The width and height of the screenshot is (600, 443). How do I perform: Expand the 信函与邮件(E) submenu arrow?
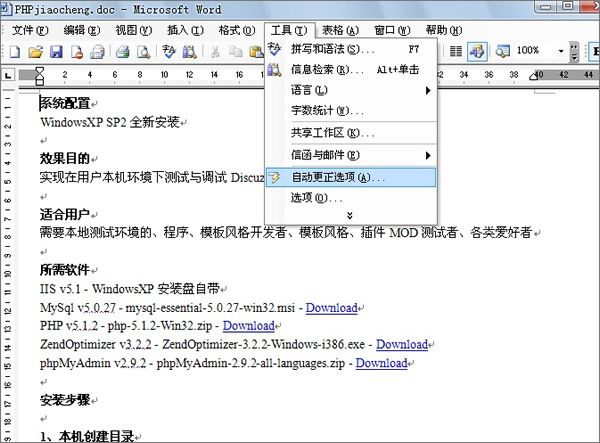pos(428,155)
